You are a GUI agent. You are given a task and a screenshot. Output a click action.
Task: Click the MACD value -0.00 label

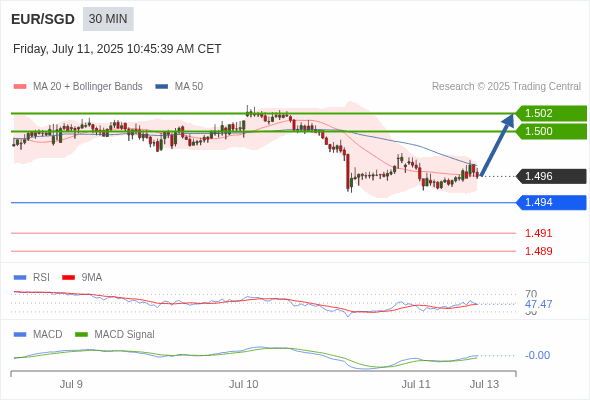537,355
